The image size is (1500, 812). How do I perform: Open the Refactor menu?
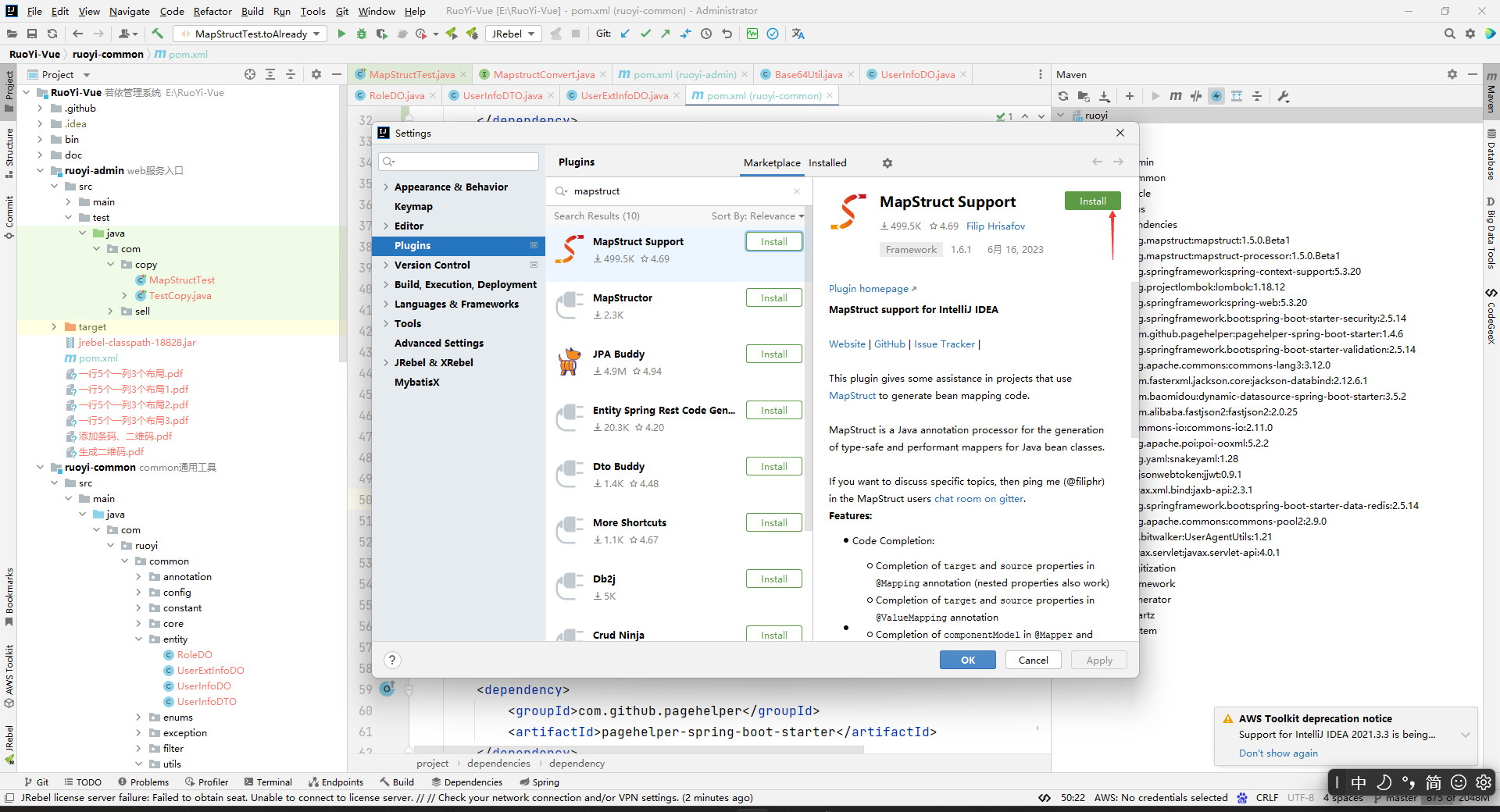click(x=212, y=11)
